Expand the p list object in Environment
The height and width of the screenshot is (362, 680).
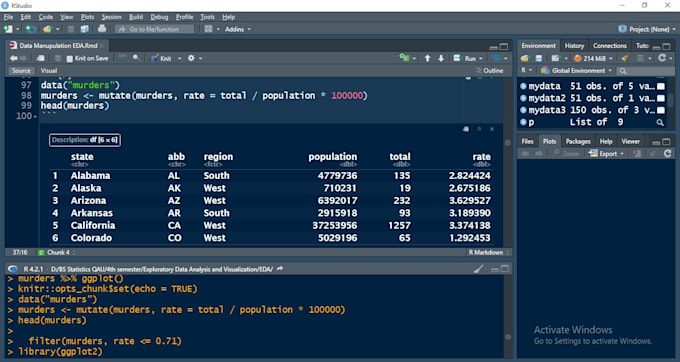click(x=523, y=123)
